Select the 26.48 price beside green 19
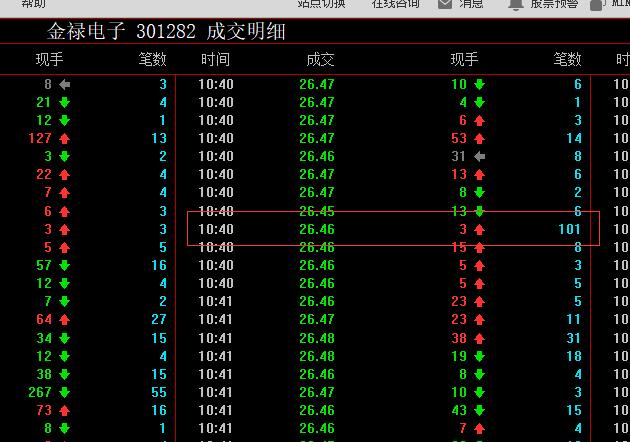The width and height of the screenshot is (630, 442). 317,356
